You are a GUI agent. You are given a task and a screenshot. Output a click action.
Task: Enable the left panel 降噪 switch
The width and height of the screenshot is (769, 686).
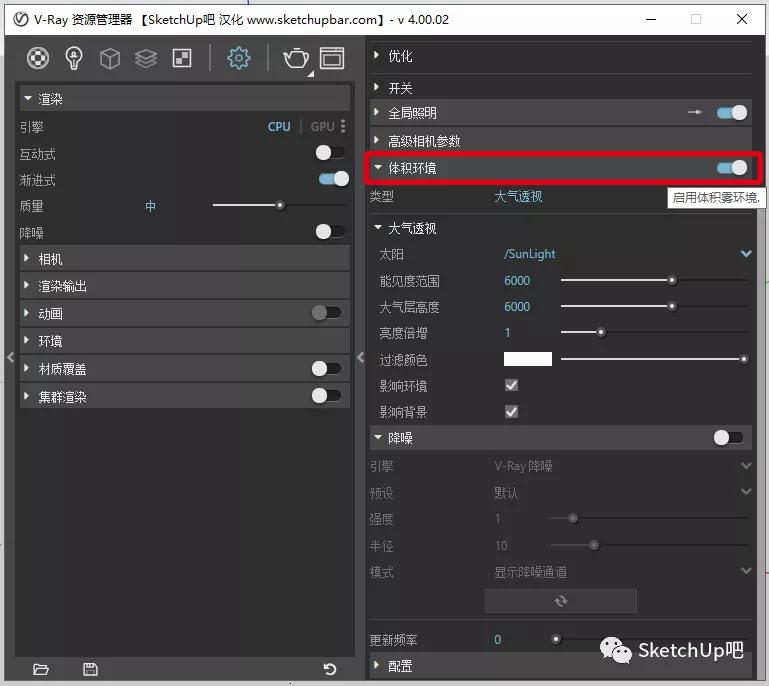click(331, 231)
